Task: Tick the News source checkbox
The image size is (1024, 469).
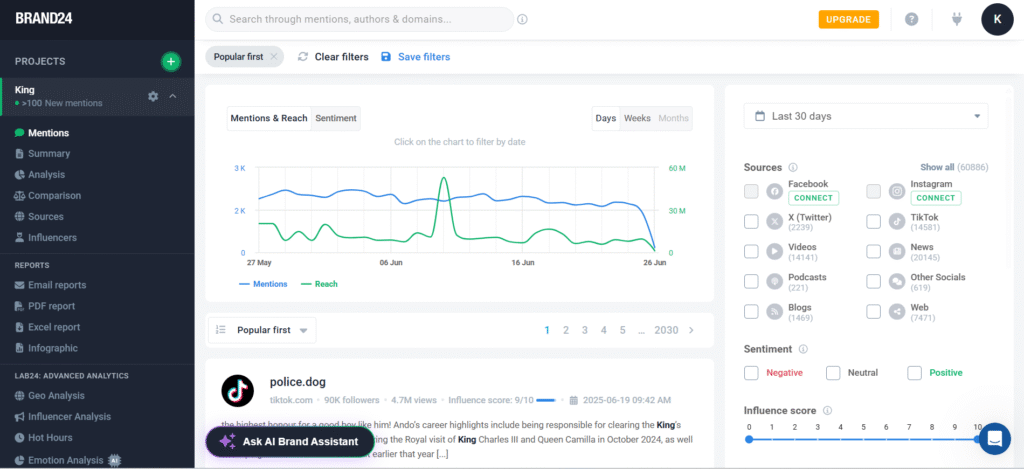Action: [874, 251]
